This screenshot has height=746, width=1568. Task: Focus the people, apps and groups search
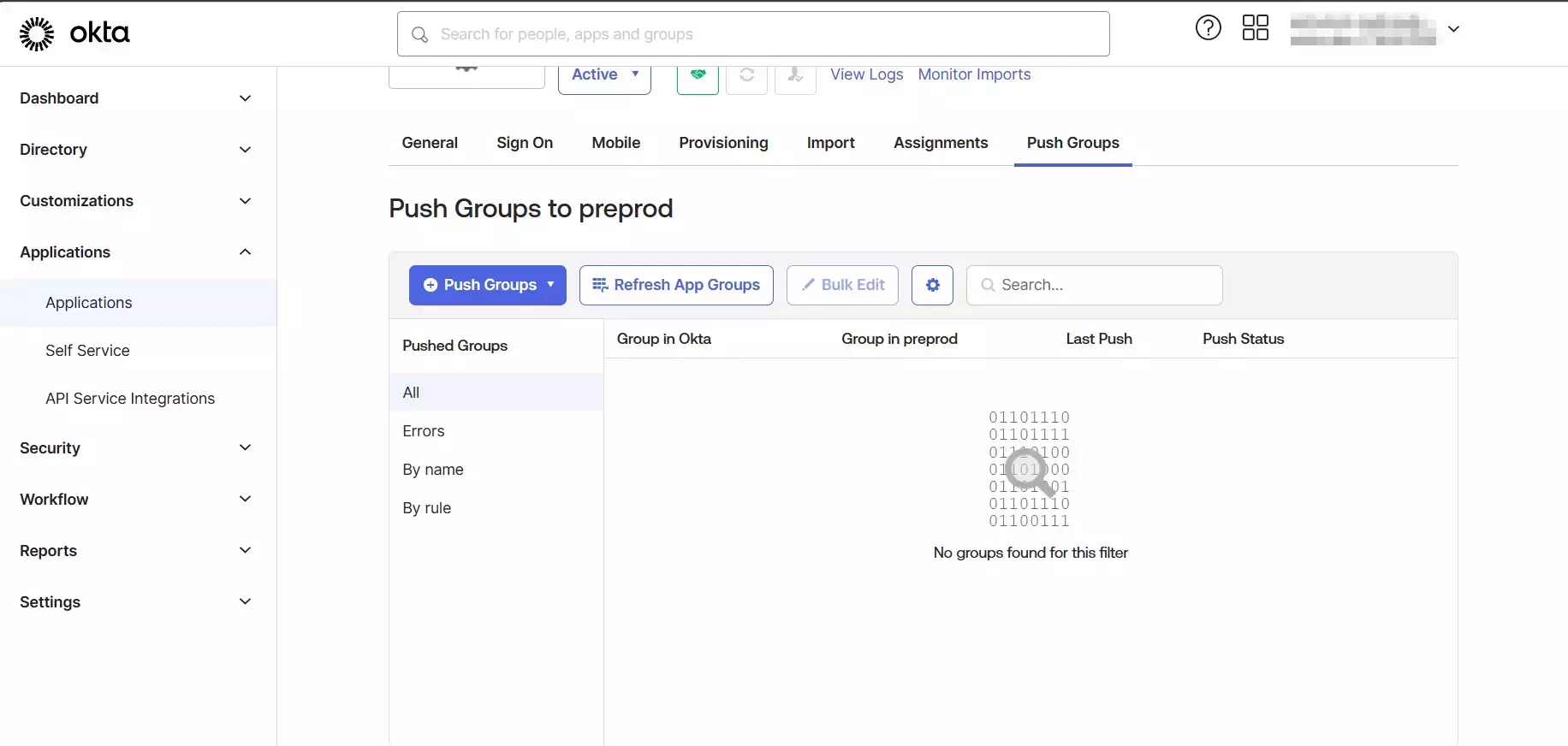point(753,34)
